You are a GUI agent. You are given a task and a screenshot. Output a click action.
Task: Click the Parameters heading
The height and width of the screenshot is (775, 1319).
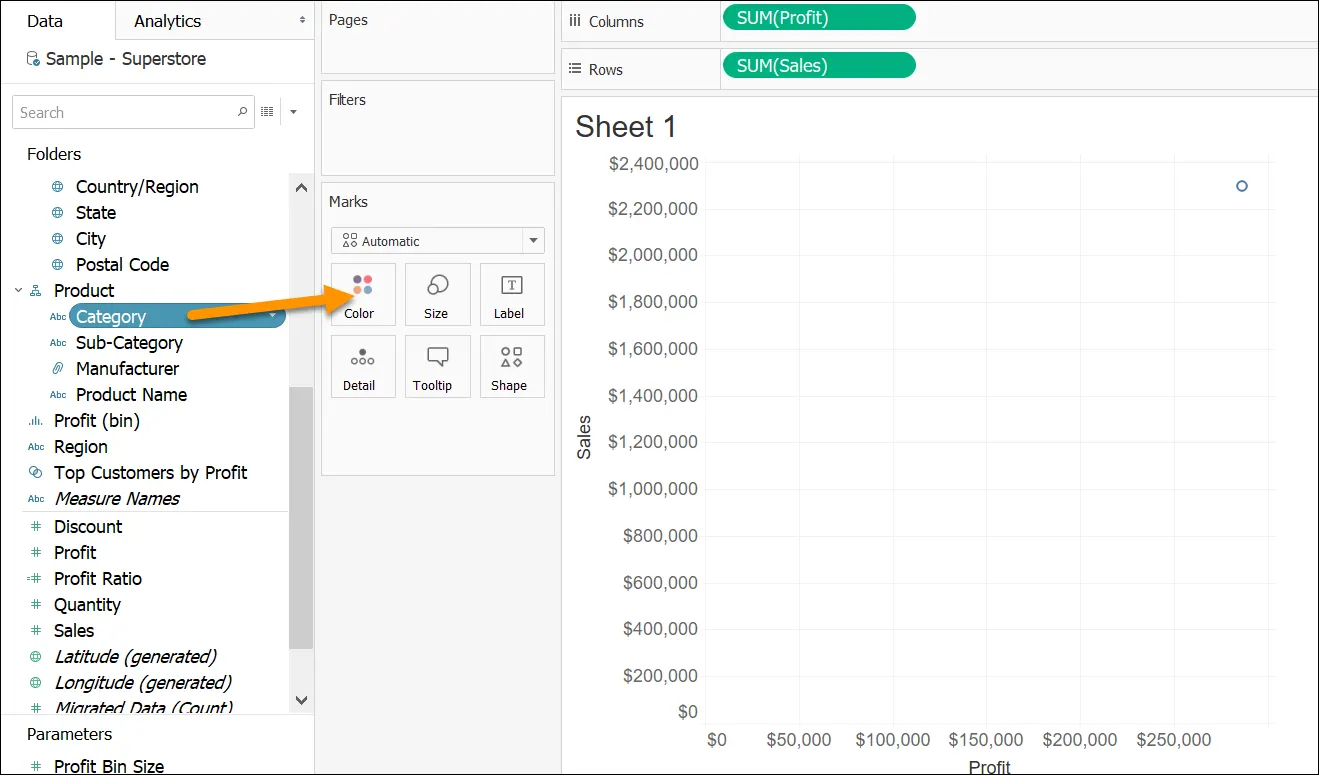point(70,734)
